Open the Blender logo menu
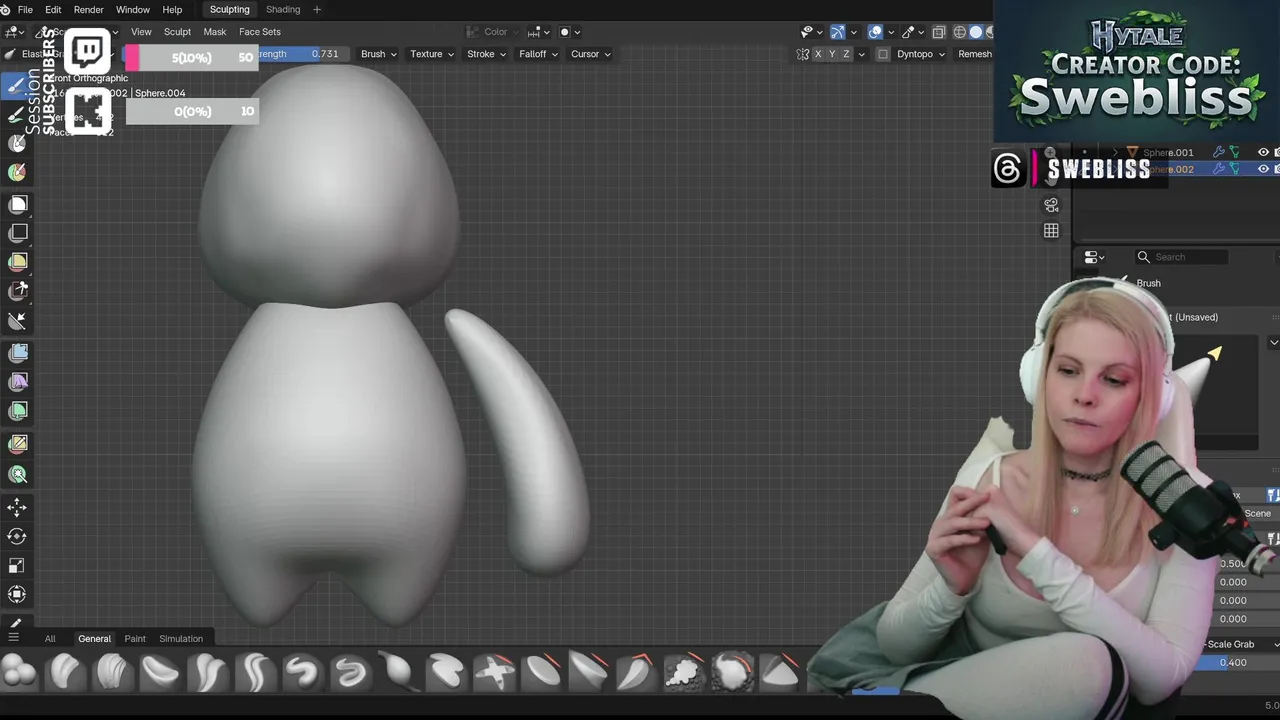 click(x=6, y=10)
